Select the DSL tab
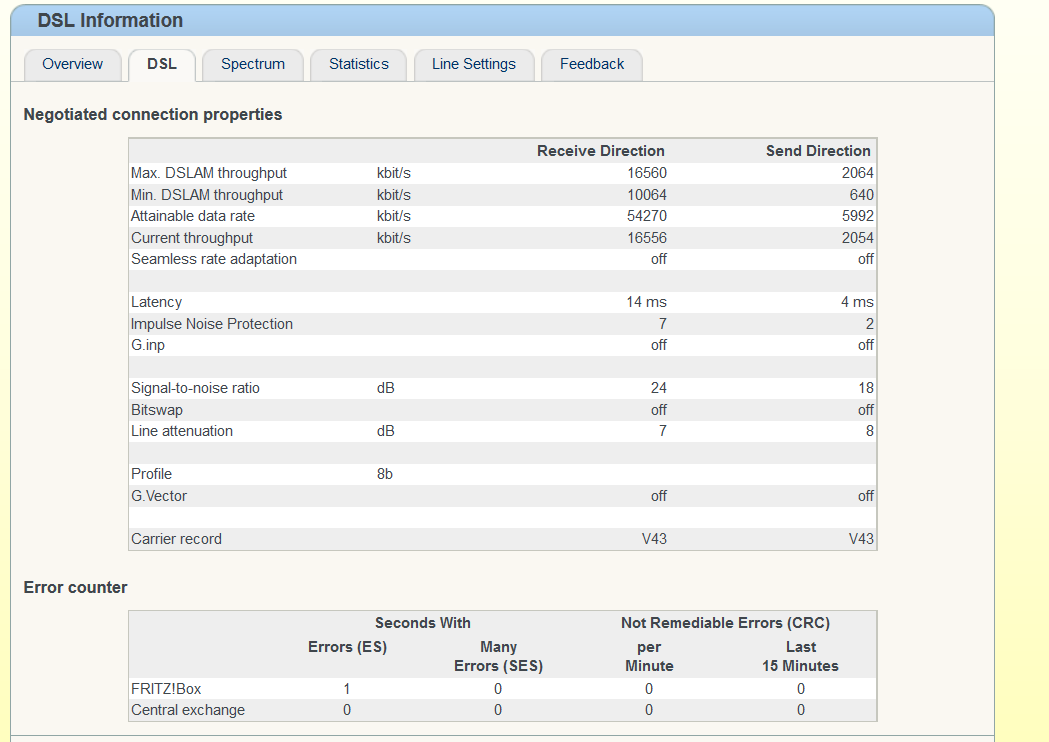 [162, 64]
